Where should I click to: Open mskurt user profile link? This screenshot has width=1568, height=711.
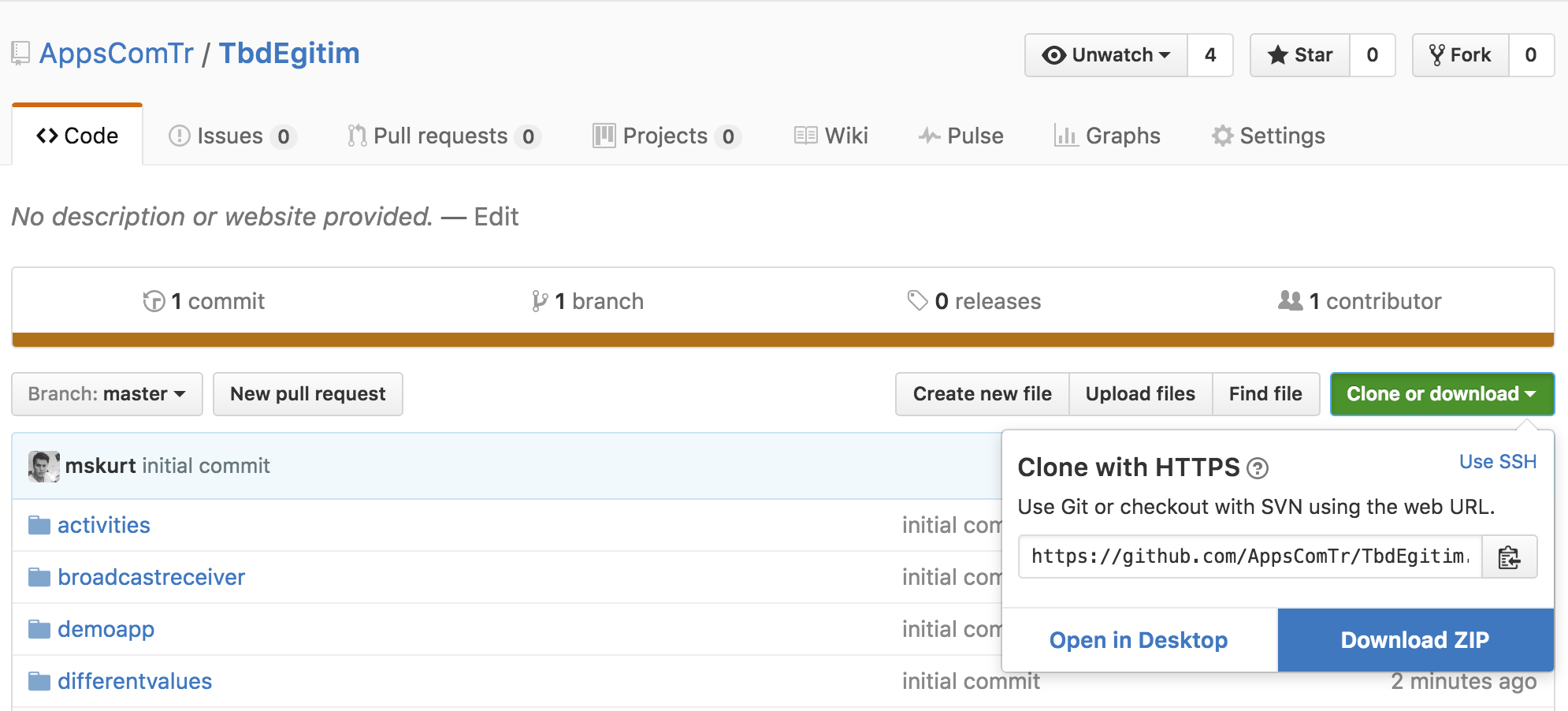click(x=101, y=466)
